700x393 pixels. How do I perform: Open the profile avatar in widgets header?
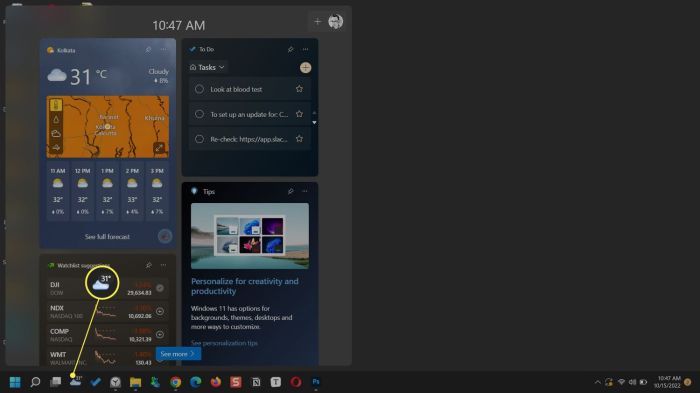coord(335,21)
